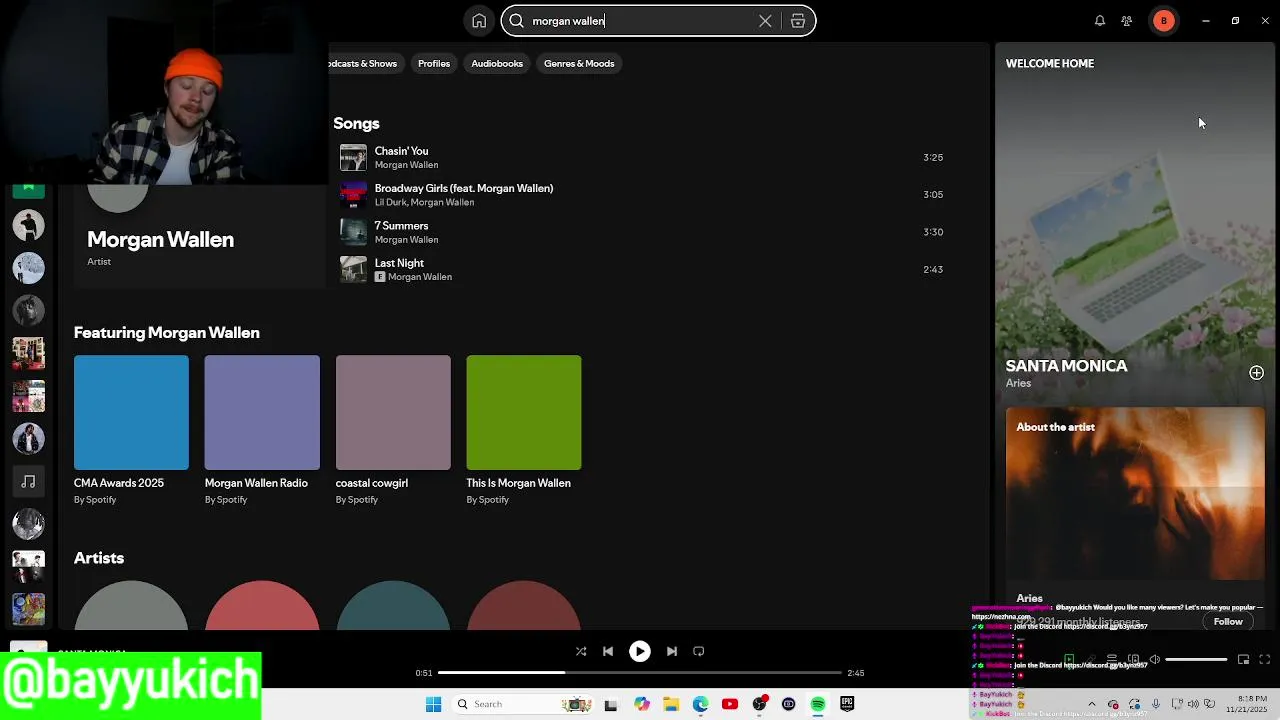The image size is (1280, 720).
Task: Open the miniplayer icon
Action: tap(1243, 659)
